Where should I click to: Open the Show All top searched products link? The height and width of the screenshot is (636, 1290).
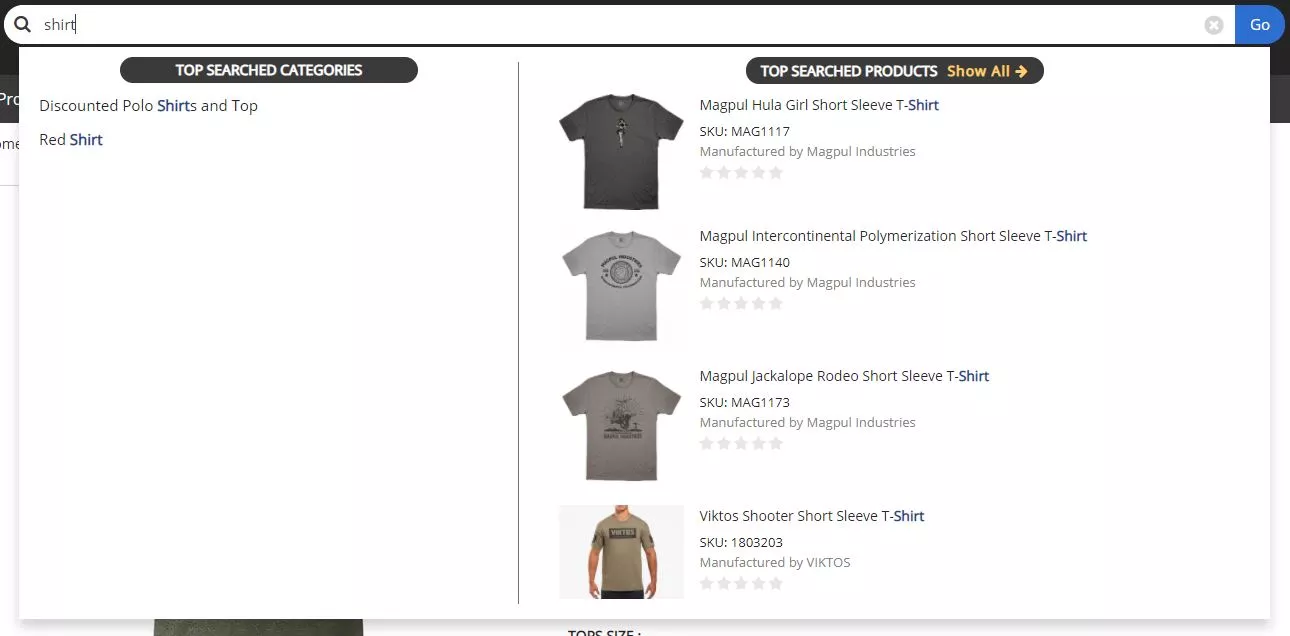tap(987, 71)
